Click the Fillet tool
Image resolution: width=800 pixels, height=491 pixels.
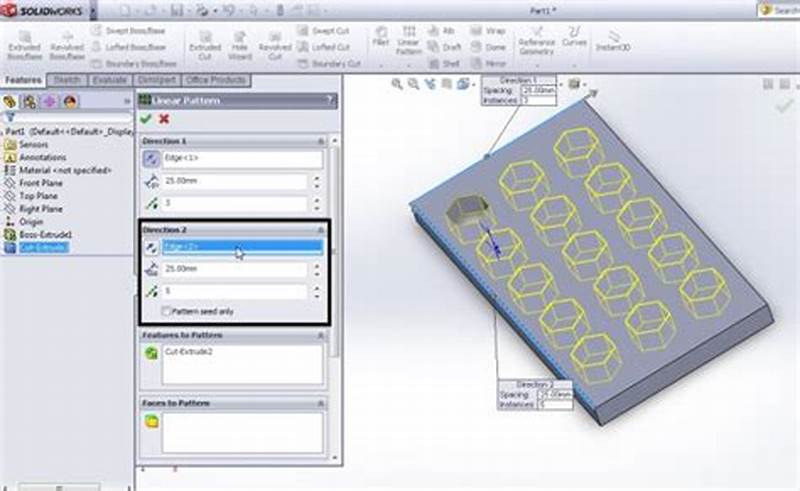[x=381, y=37]
